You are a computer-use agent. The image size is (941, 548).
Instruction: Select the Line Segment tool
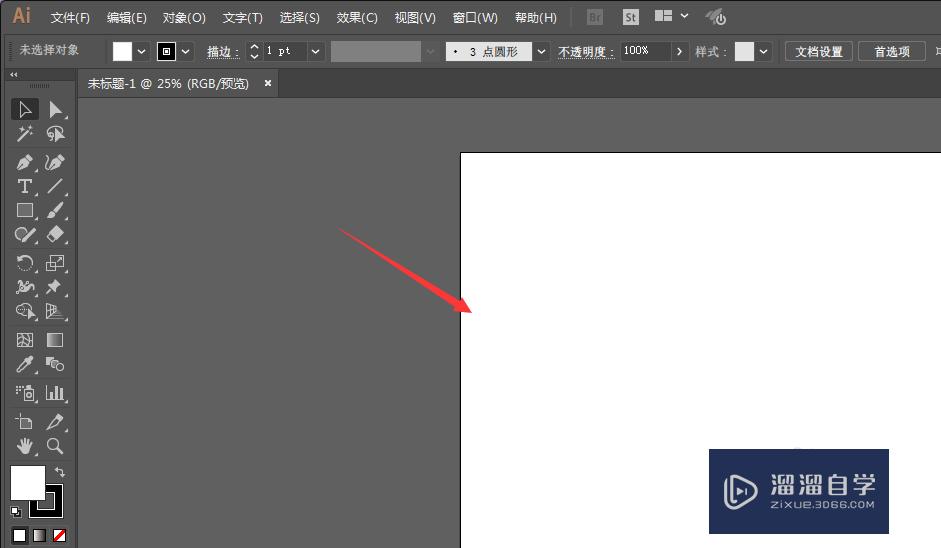(55, 186)
